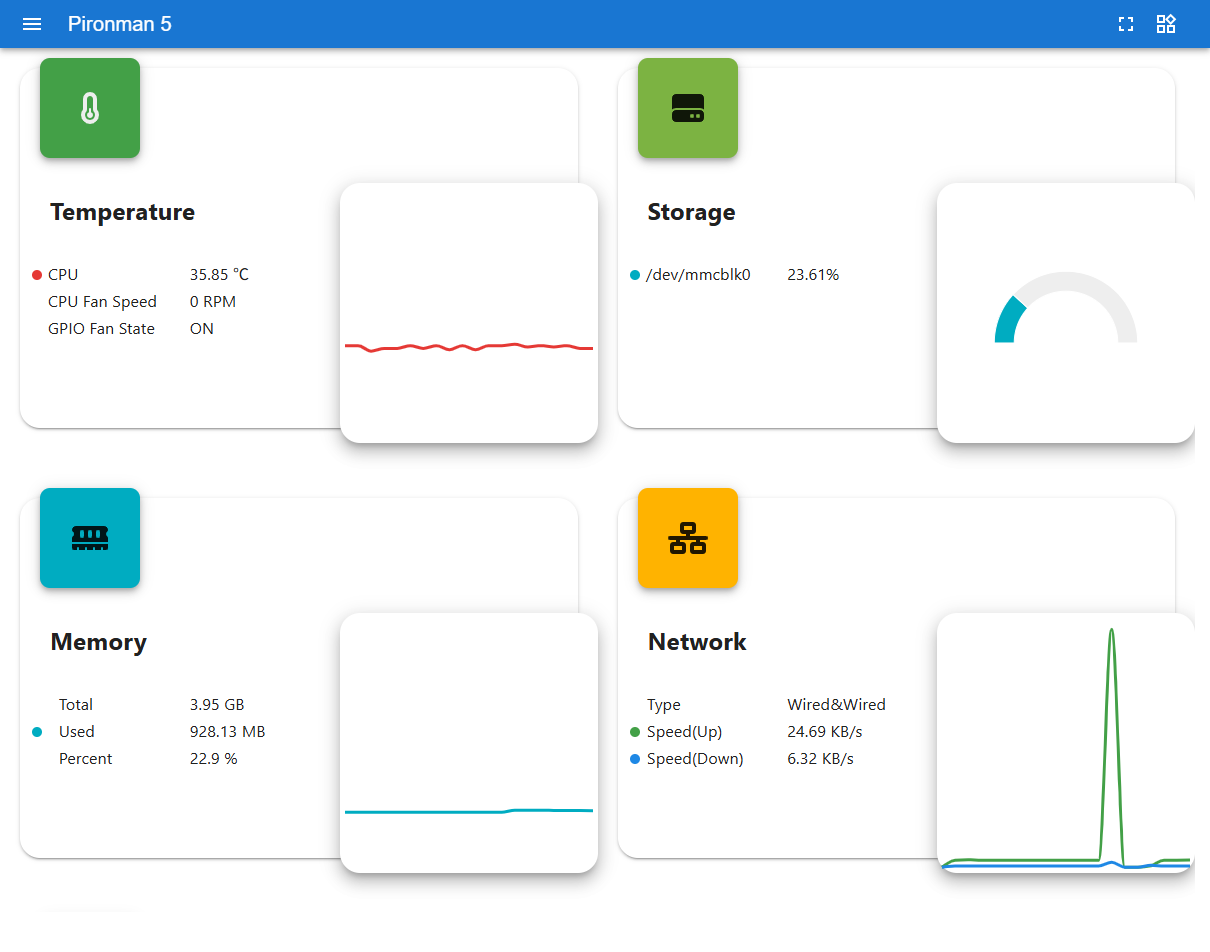This screenshot has width=1210, height=952.
Task: Click the Memory card heading
Action: [99, 642]
